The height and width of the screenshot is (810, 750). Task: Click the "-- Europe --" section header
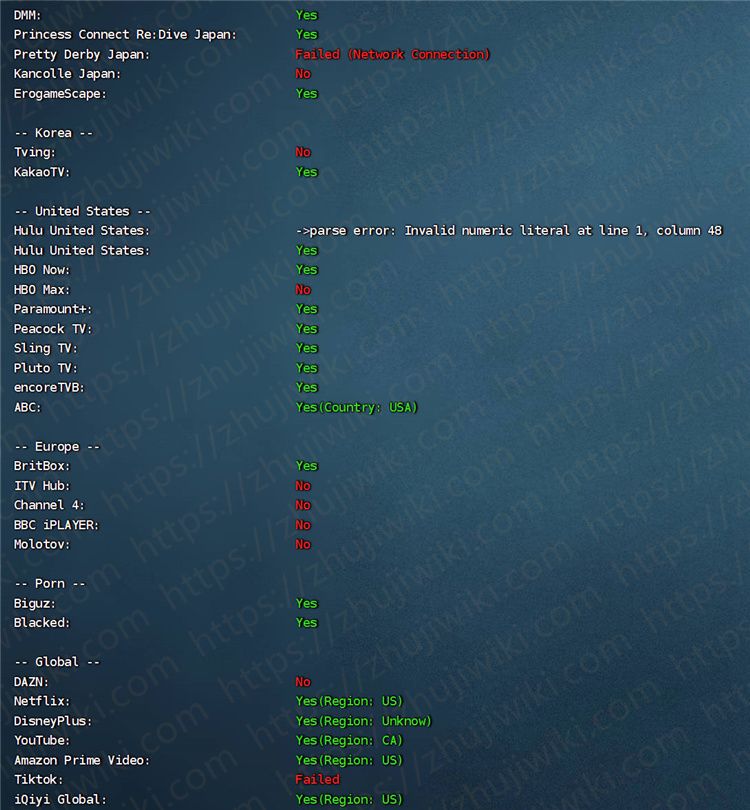point(57,446)
